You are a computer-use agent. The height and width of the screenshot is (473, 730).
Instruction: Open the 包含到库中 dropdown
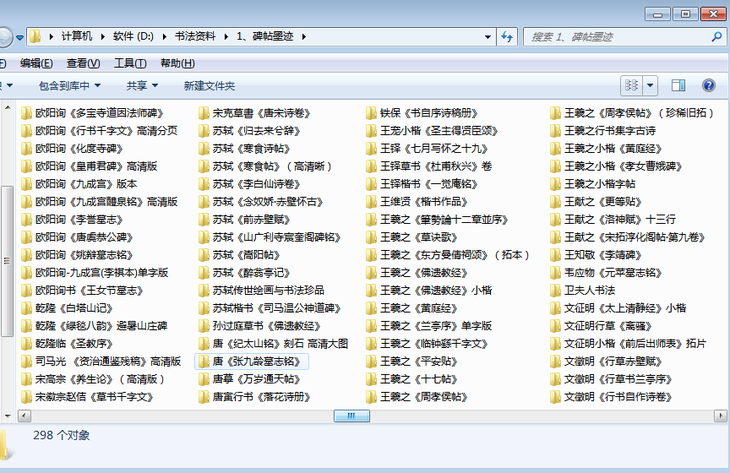pos(70,86)
